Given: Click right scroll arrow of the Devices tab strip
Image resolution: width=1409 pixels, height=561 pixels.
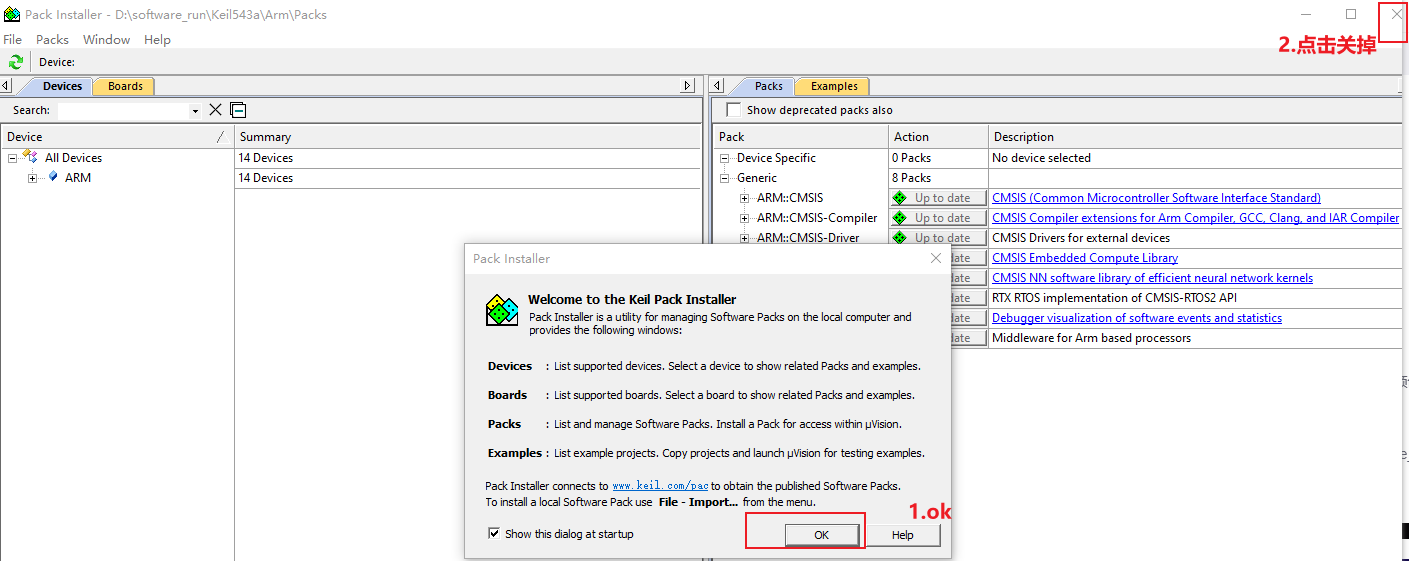Looking at the screenshot, I should click(687, 86).
